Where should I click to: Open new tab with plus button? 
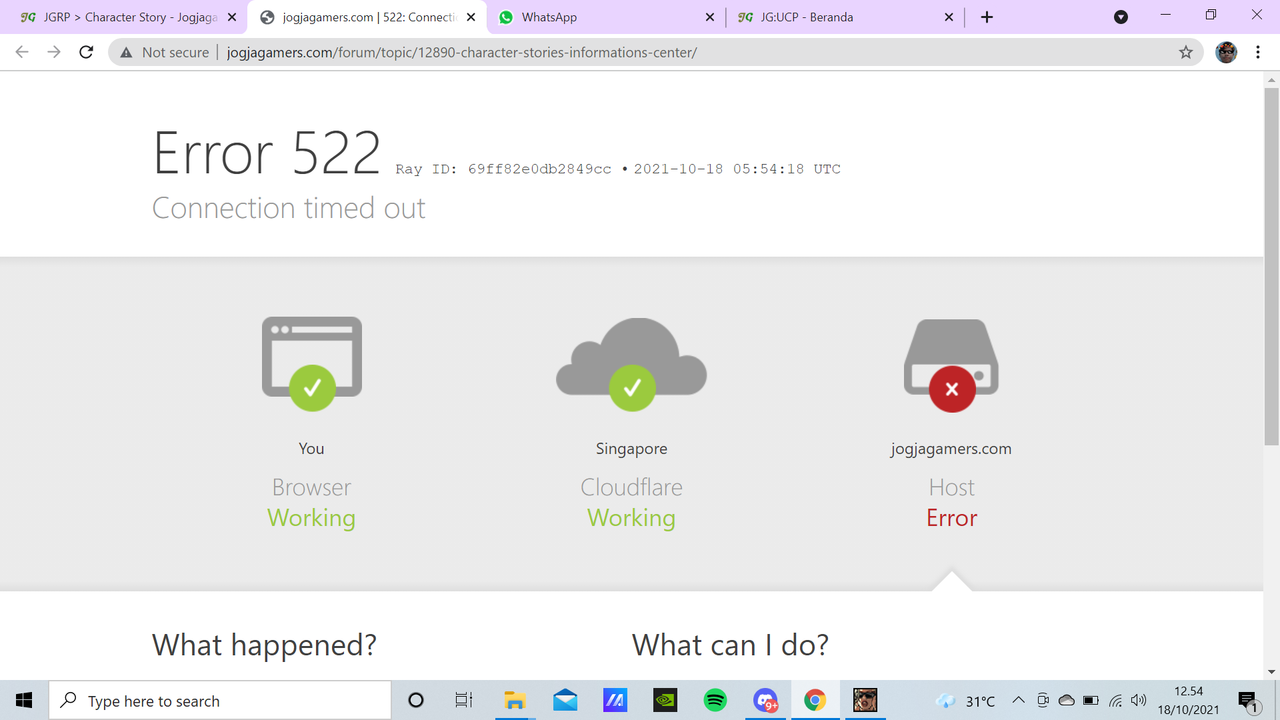pyautogui.click(x=987, y=17)
